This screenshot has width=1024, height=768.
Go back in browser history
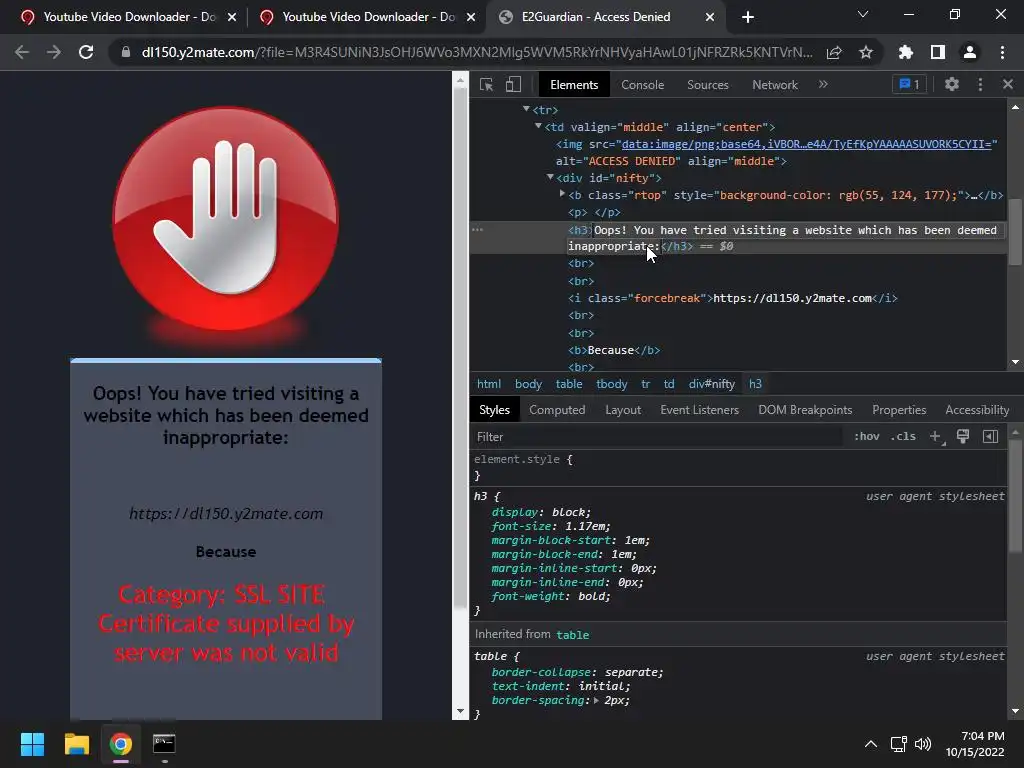point(22,52)
